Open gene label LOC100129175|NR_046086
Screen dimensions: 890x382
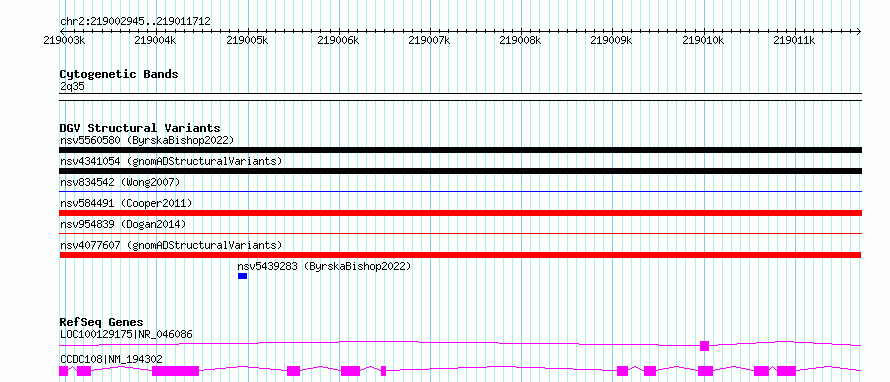tap(126, 334)
